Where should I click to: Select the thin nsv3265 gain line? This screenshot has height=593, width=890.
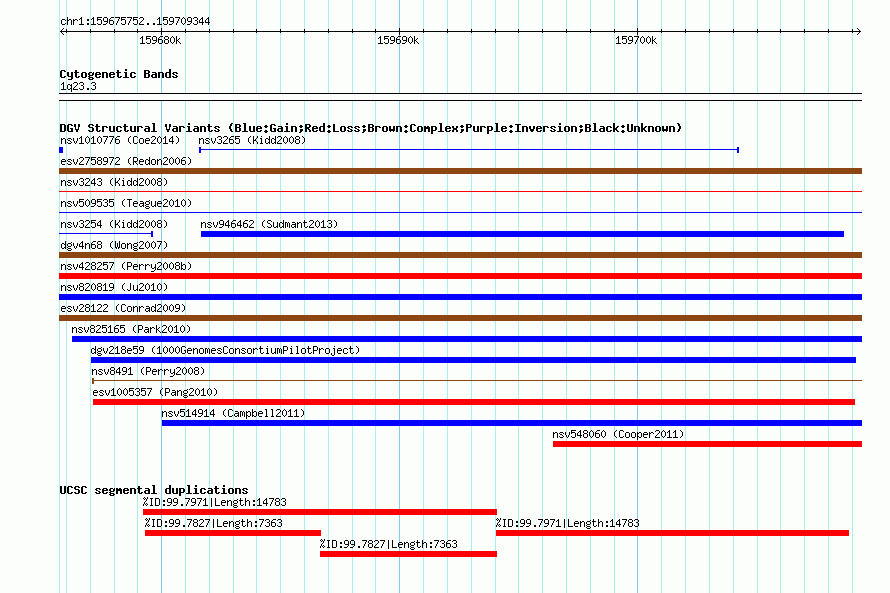(469, 150)
